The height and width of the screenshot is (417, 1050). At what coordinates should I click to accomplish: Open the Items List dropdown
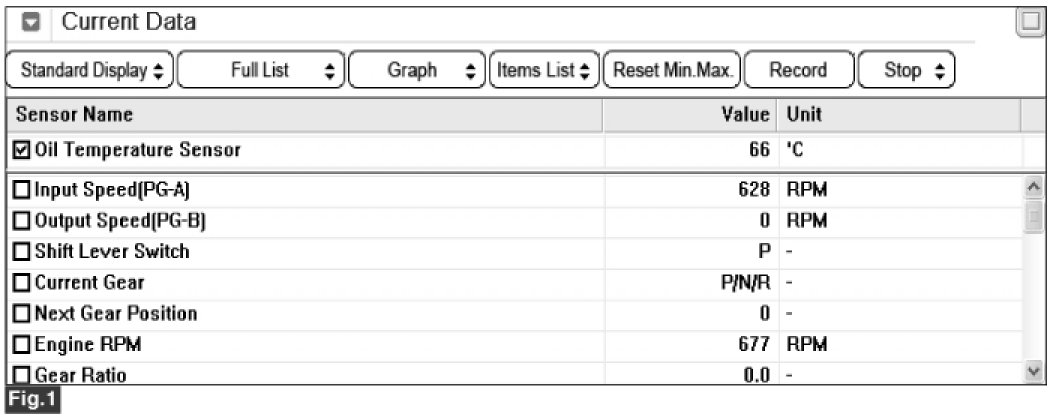click(x=544, y=70)
